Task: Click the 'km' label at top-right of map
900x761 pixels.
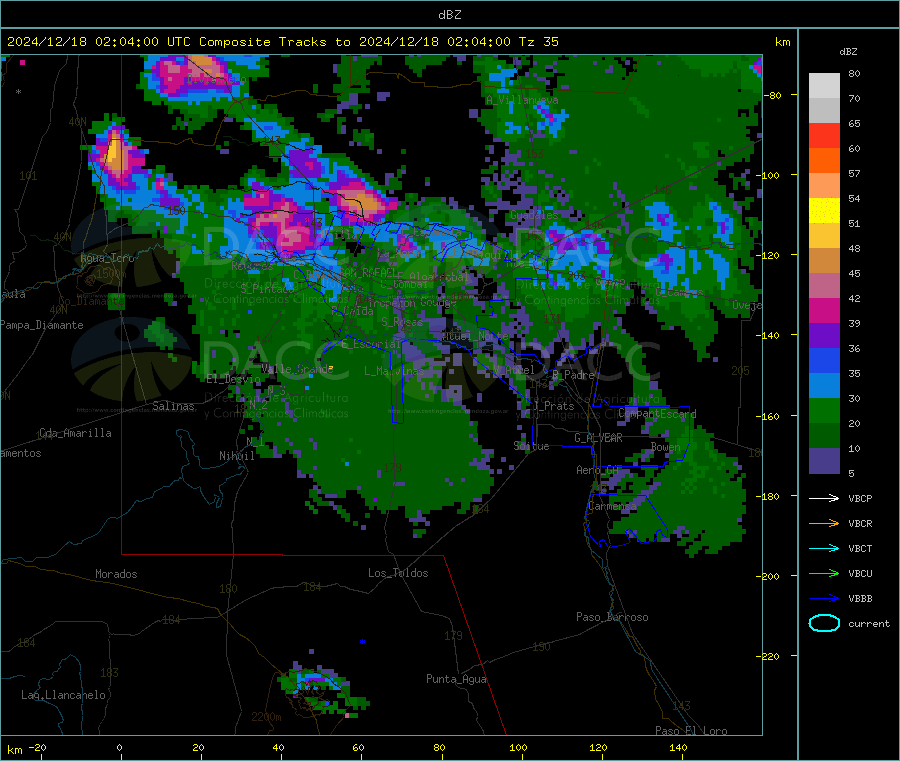Action: [782, 42]
